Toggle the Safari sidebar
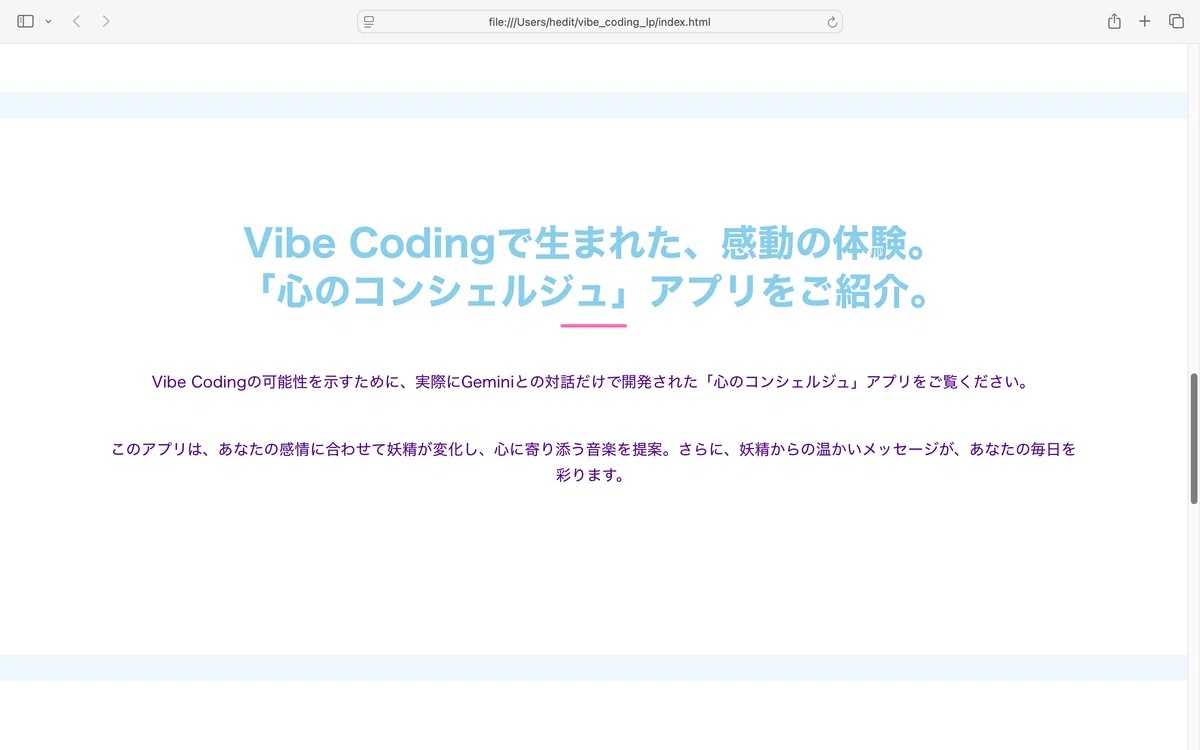The height and width of the screenshot is (750, 1200). point(26,21)
